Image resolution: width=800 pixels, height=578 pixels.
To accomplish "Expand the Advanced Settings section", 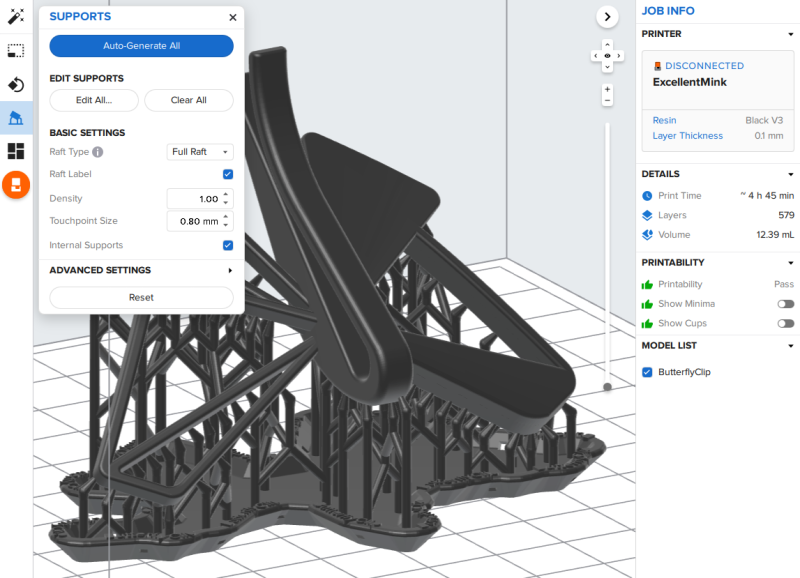I will [141, 270].
